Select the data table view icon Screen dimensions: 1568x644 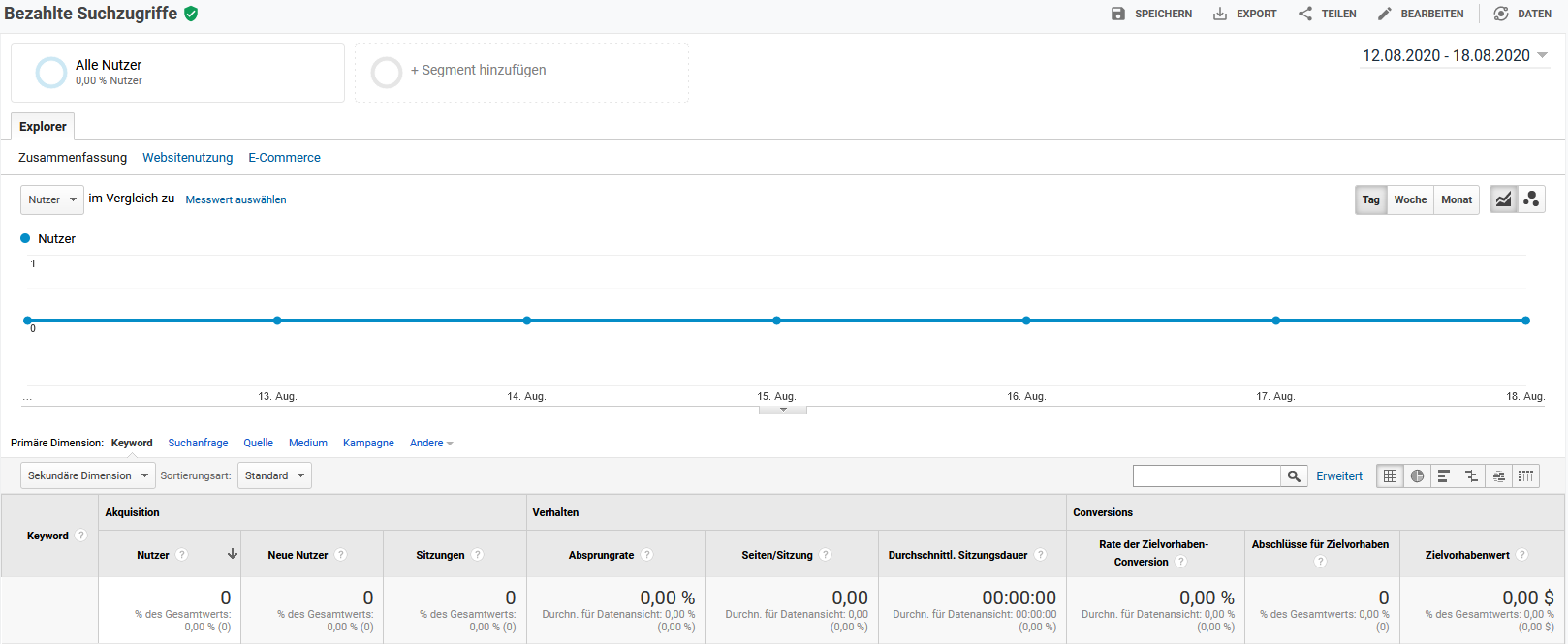[1391, 475]
